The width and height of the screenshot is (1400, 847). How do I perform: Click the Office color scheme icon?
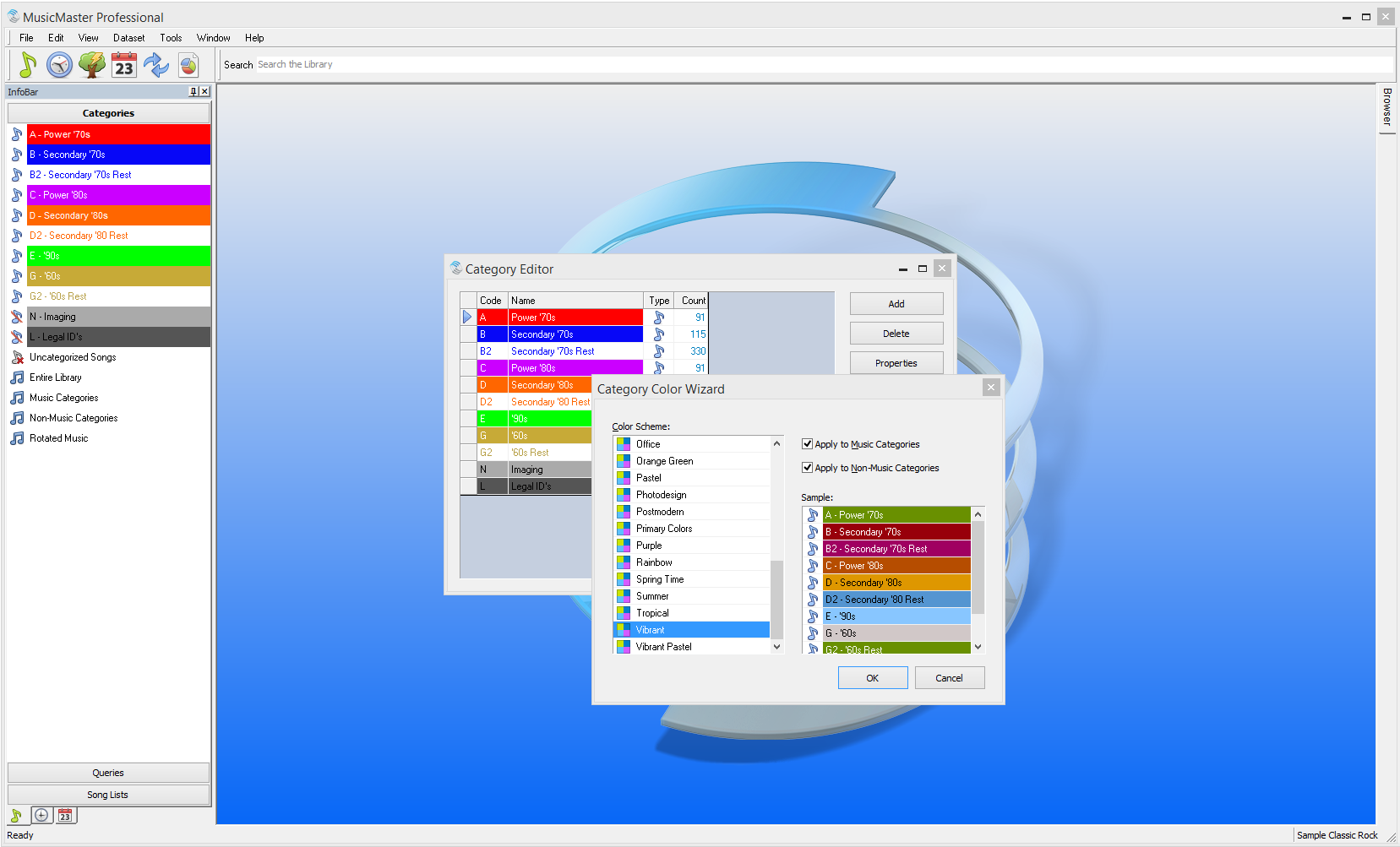tap(624, 444)
